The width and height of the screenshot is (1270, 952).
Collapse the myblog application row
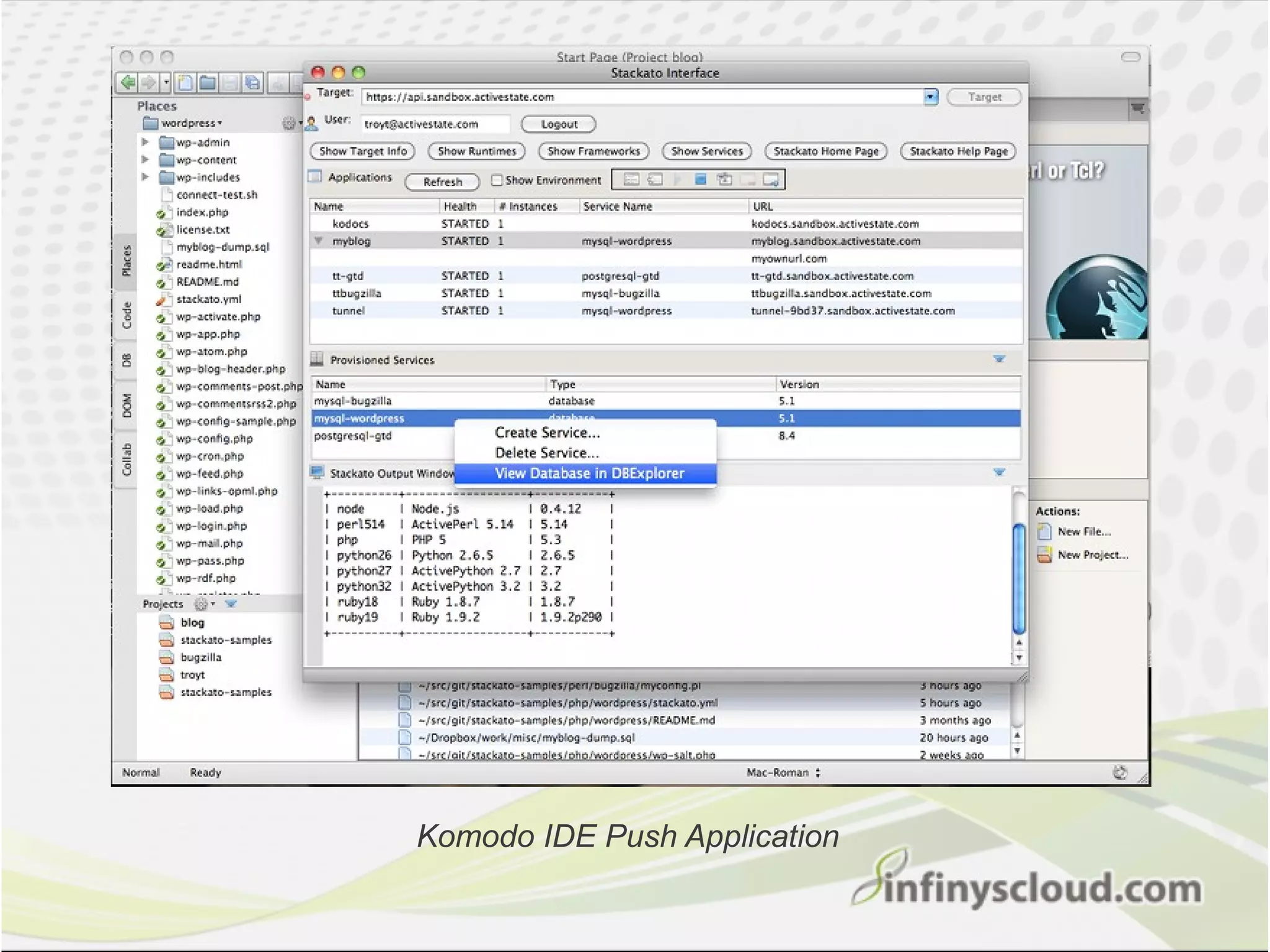tap(319, 241)
